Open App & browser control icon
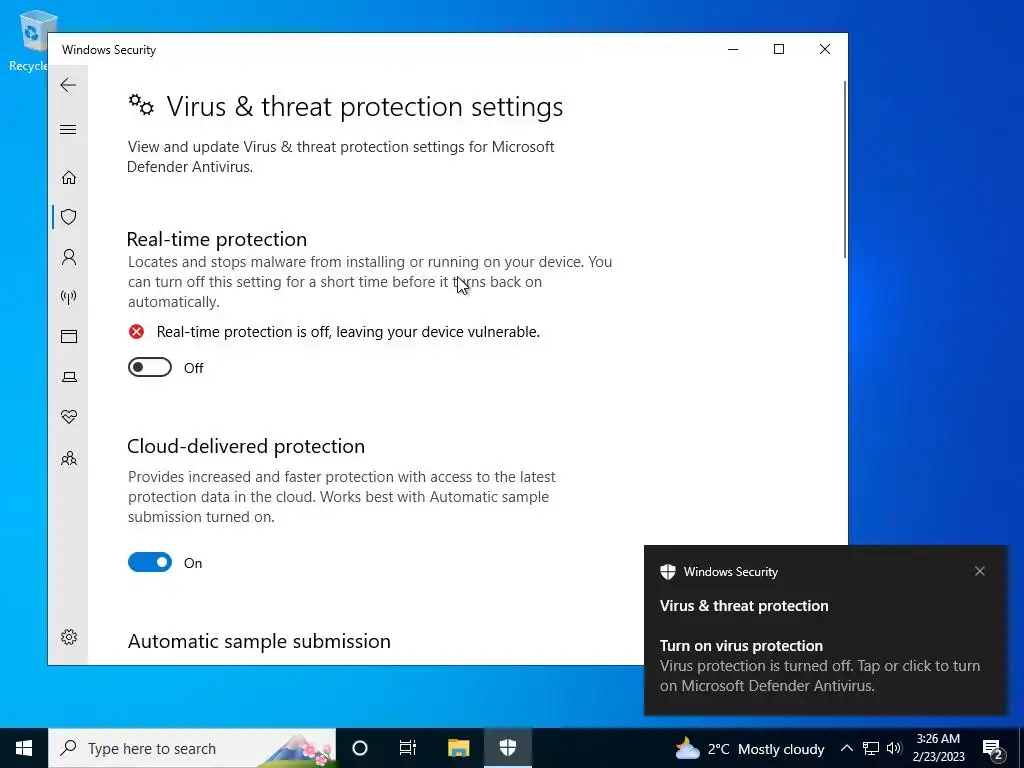 [x=69, y=336]
